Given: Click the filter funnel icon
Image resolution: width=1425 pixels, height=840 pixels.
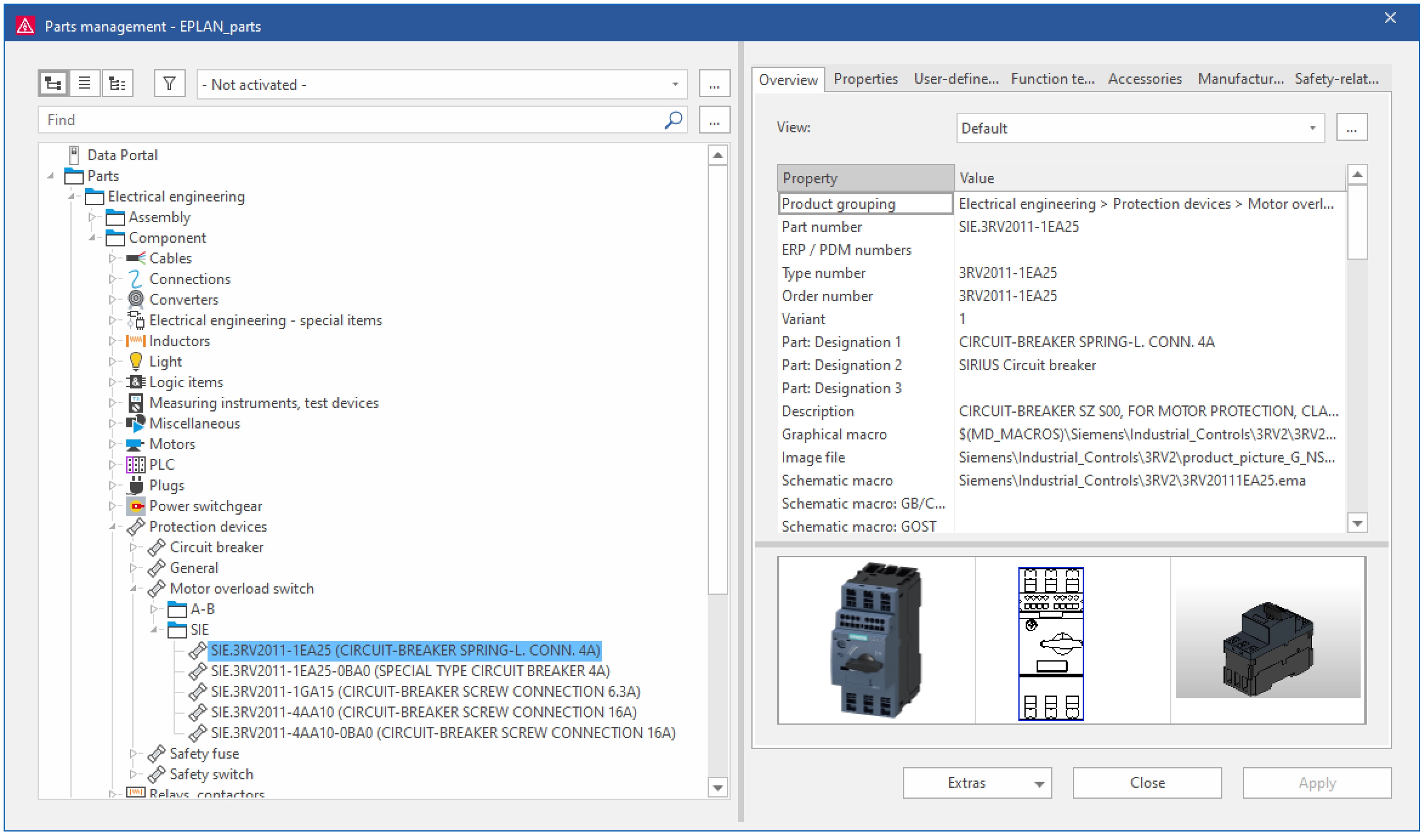Looking at the screenshot, I should pos(169,83).
